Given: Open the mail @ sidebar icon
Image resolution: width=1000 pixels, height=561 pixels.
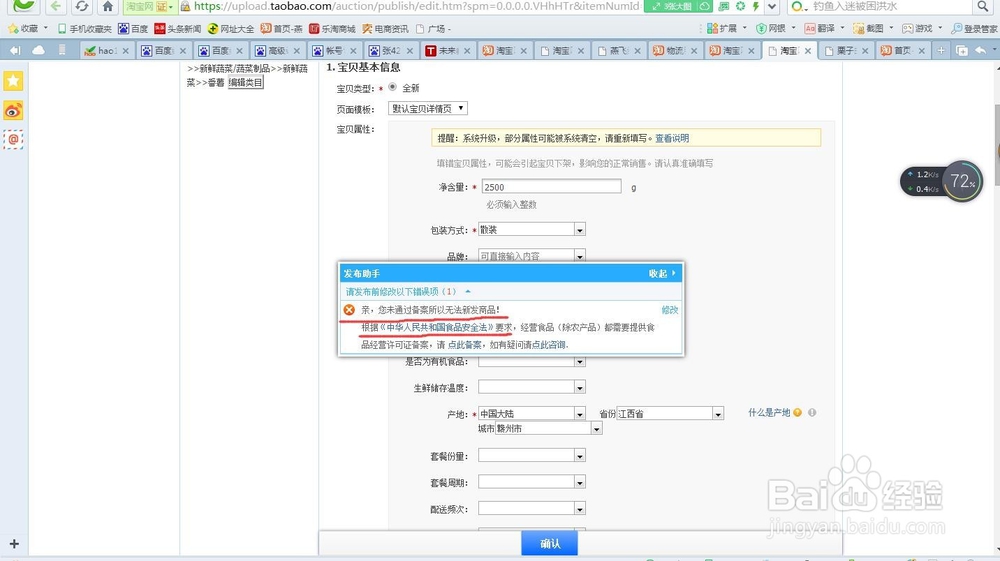Looking at the screenshot, I should coord(13,139).
